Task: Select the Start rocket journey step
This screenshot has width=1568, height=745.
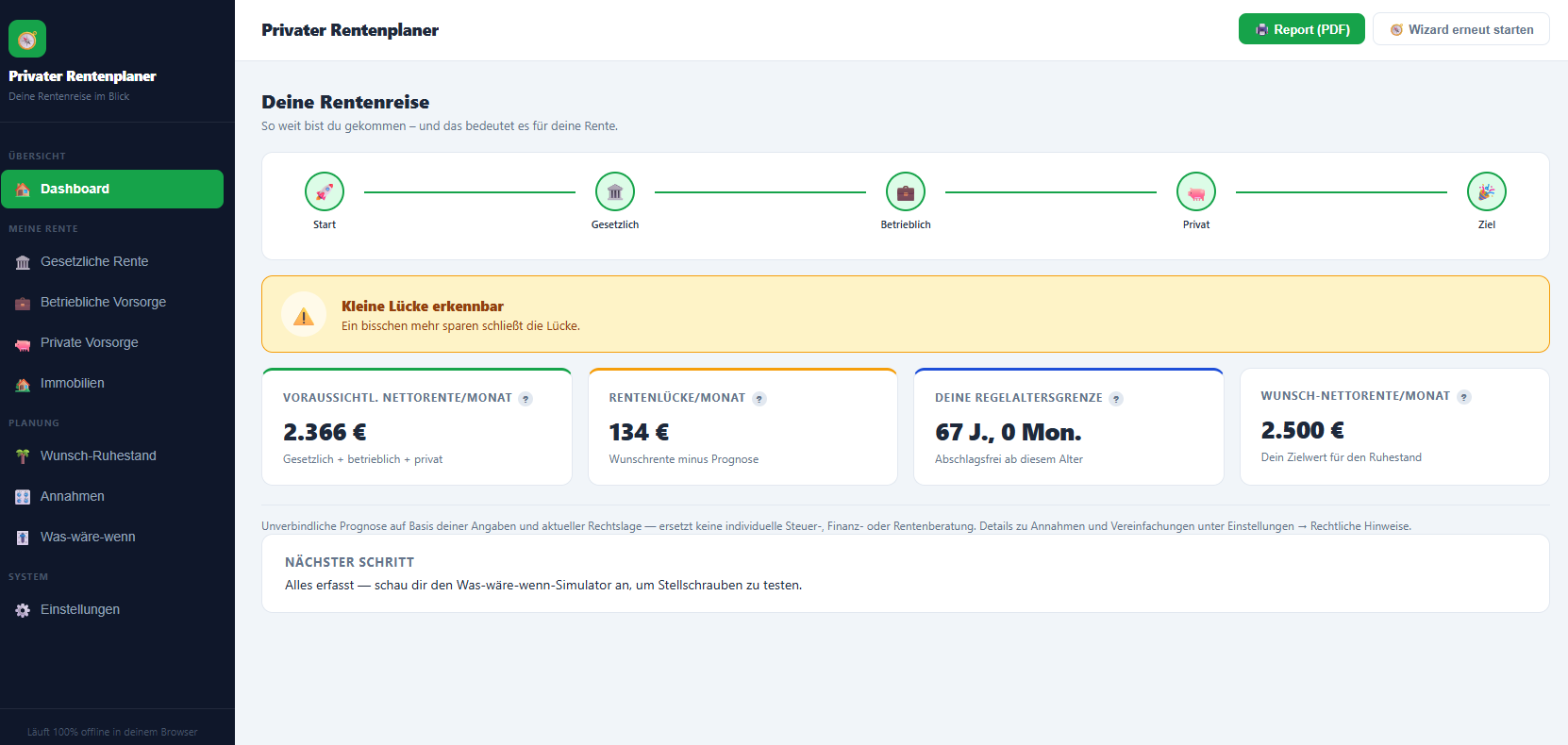Action: point(325,191)
